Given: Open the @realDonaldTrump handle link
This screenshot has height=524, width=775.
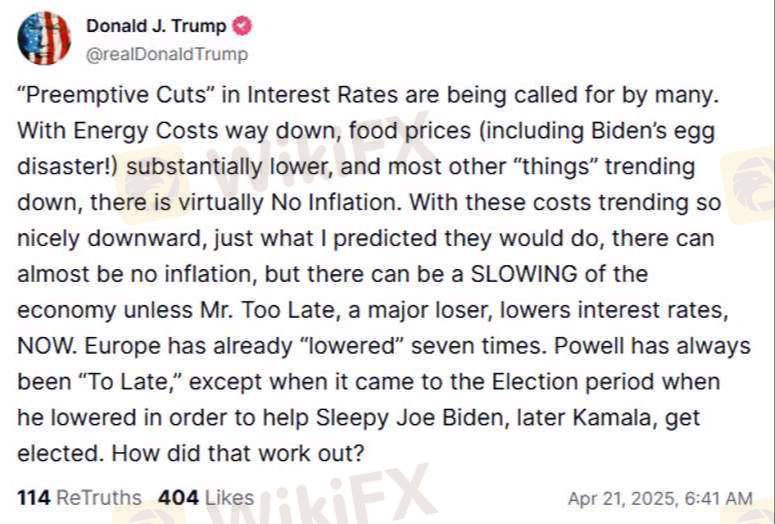Looking at the screenshot, I should pos(167,54).
